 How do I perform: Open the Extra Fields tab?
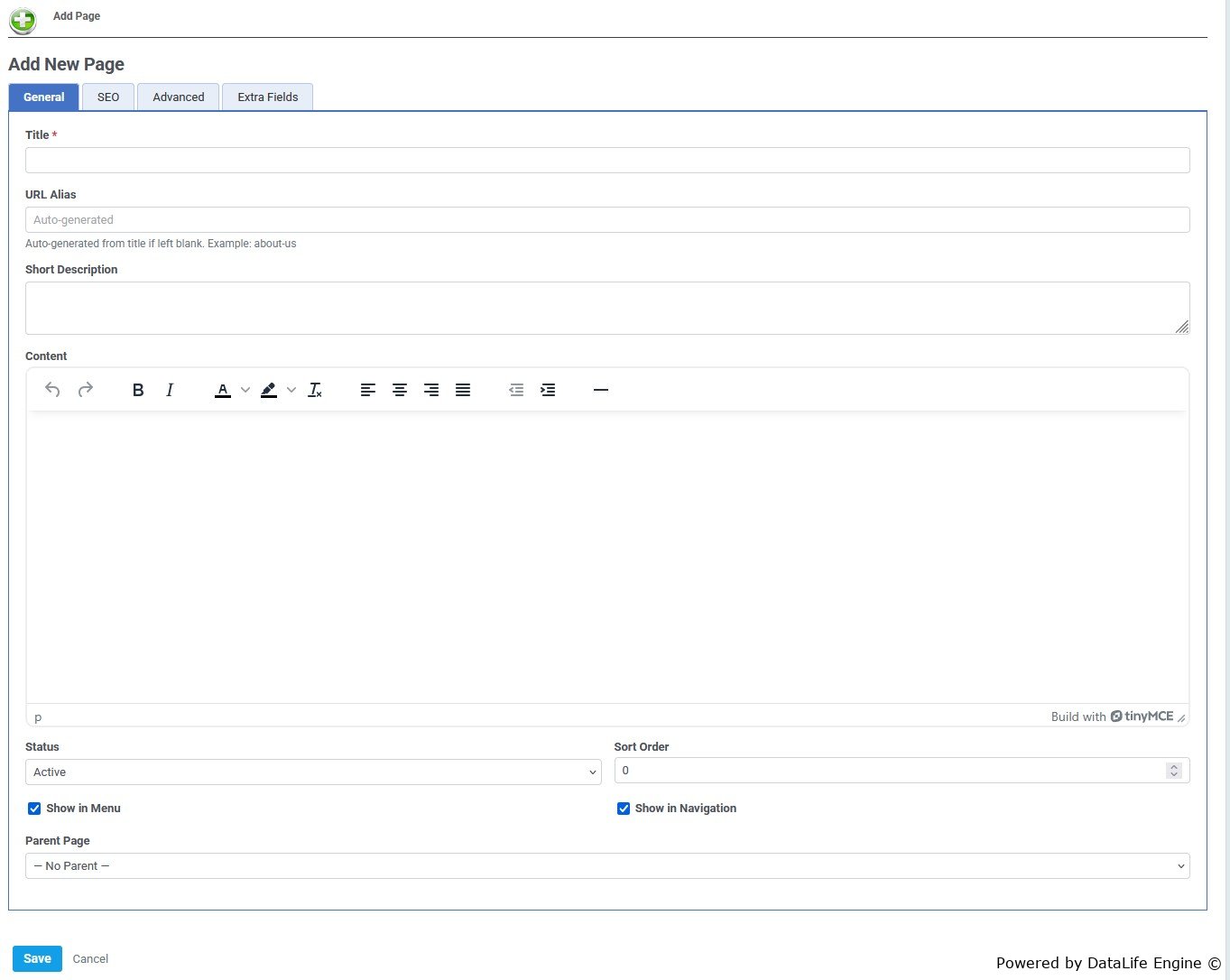pyautogui.click(x=268, y=97)
